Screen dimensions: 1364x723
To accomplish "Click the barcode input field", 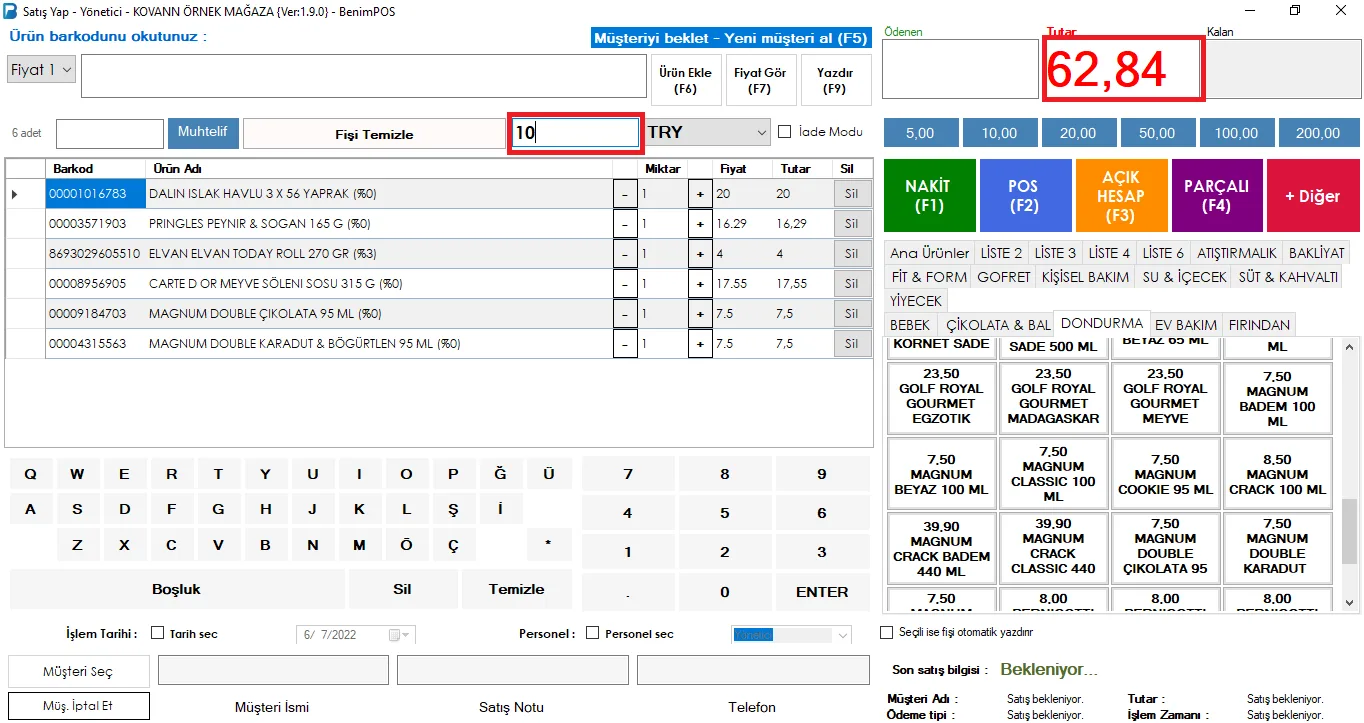I will (x=364, y=76).
